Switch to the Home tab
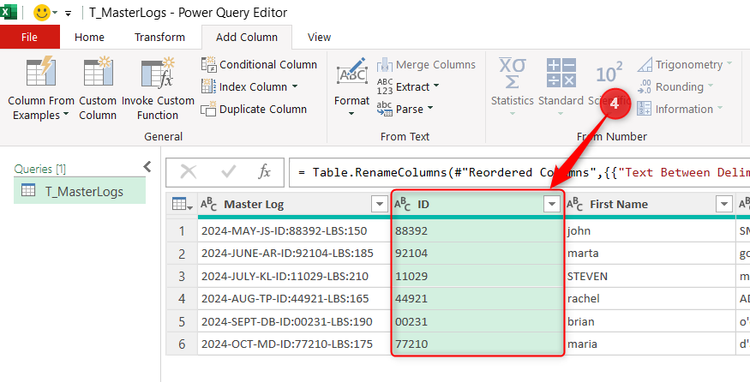Image resolution: width=750 pixels, height=382 pixels. (89, 37)
